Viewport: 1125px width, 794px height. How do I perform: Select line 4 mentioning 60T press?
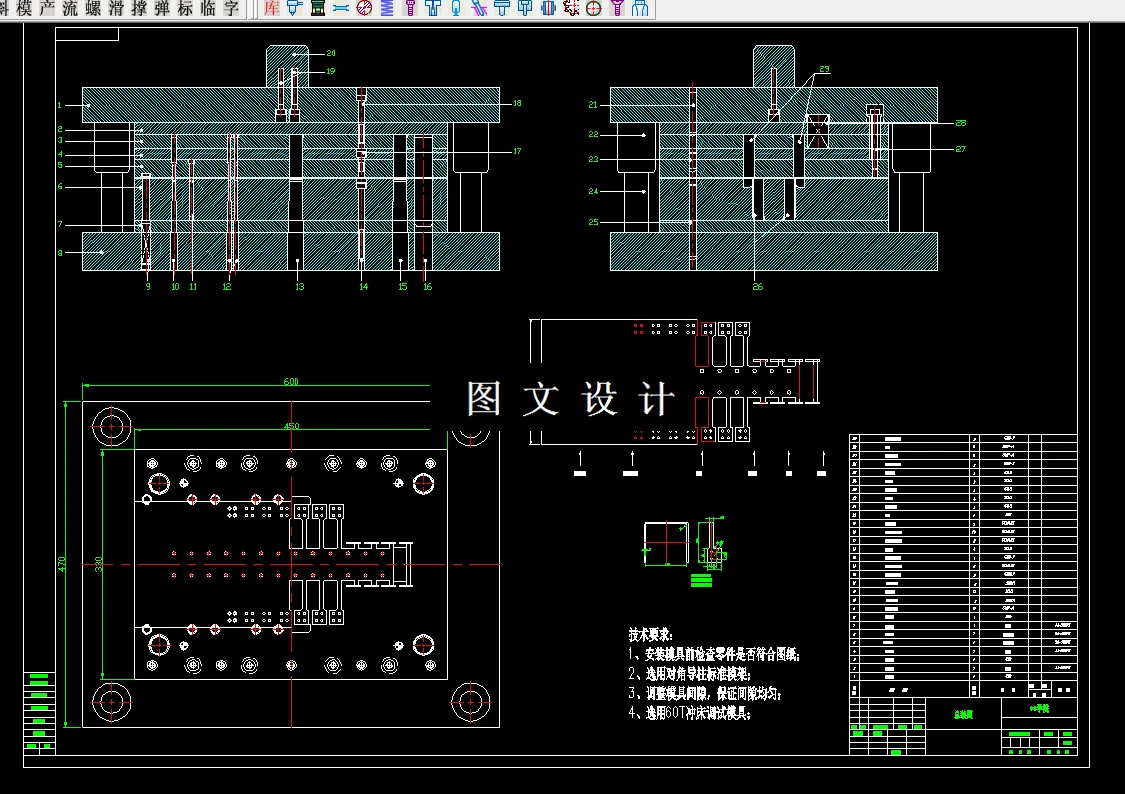tap(689, 713)
